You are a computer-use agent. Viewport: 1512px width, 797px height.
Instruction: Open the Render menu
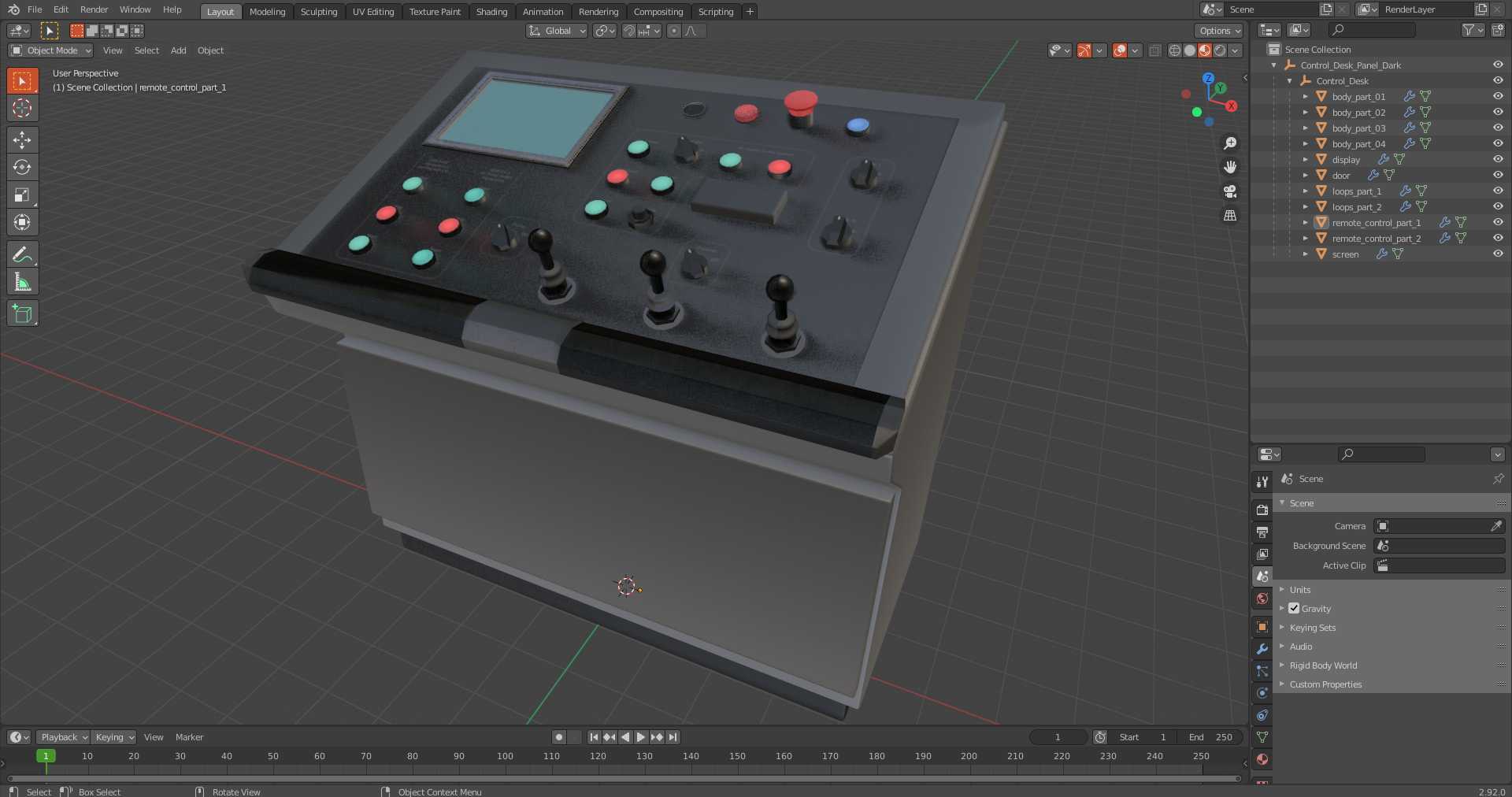(x=94, y=9)
